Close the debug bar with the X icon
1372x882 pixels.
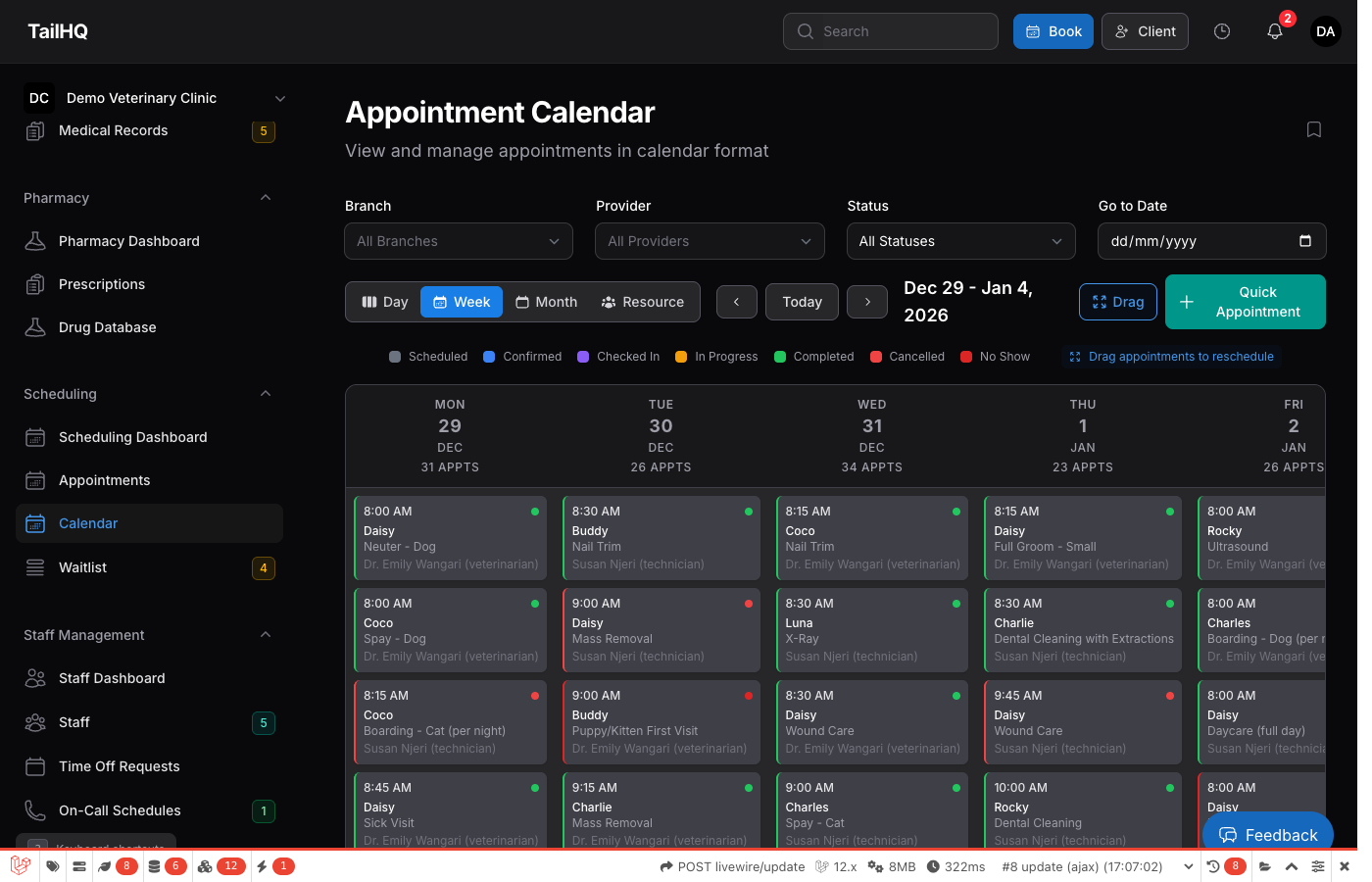1345,866
